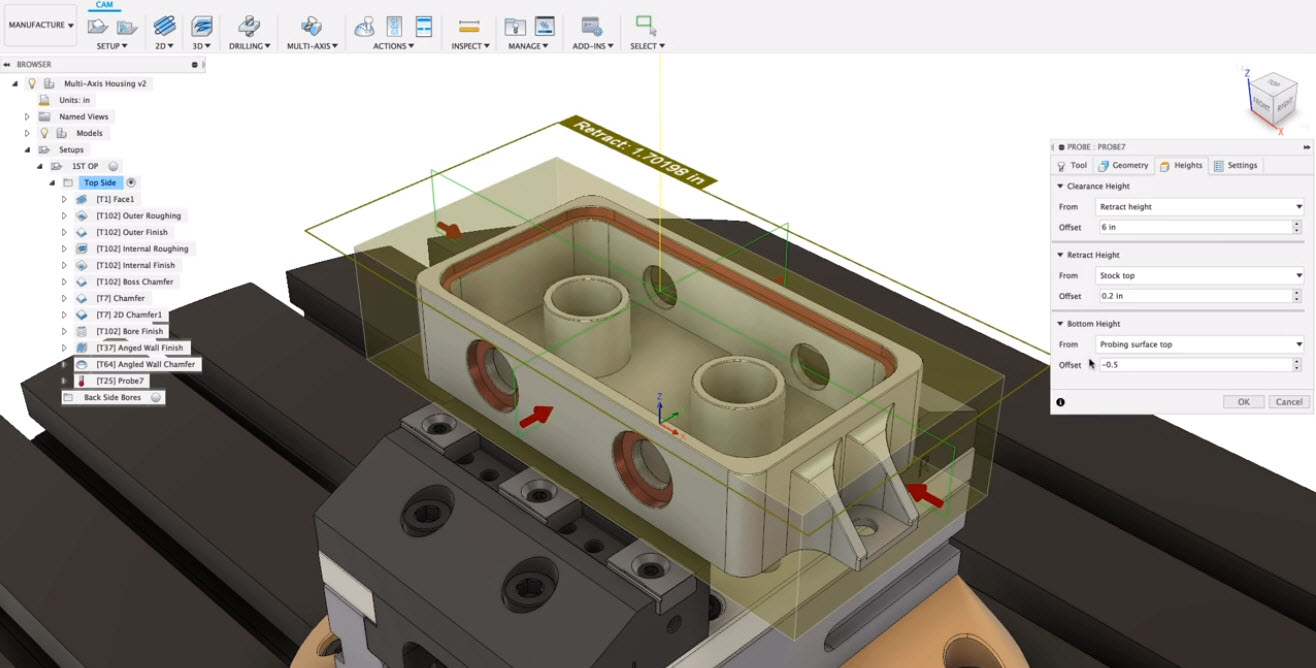The height and width of the screenshot is (668, 1316).
Task: Switch to the CAM ribbon tab
Action: point(104,5)
